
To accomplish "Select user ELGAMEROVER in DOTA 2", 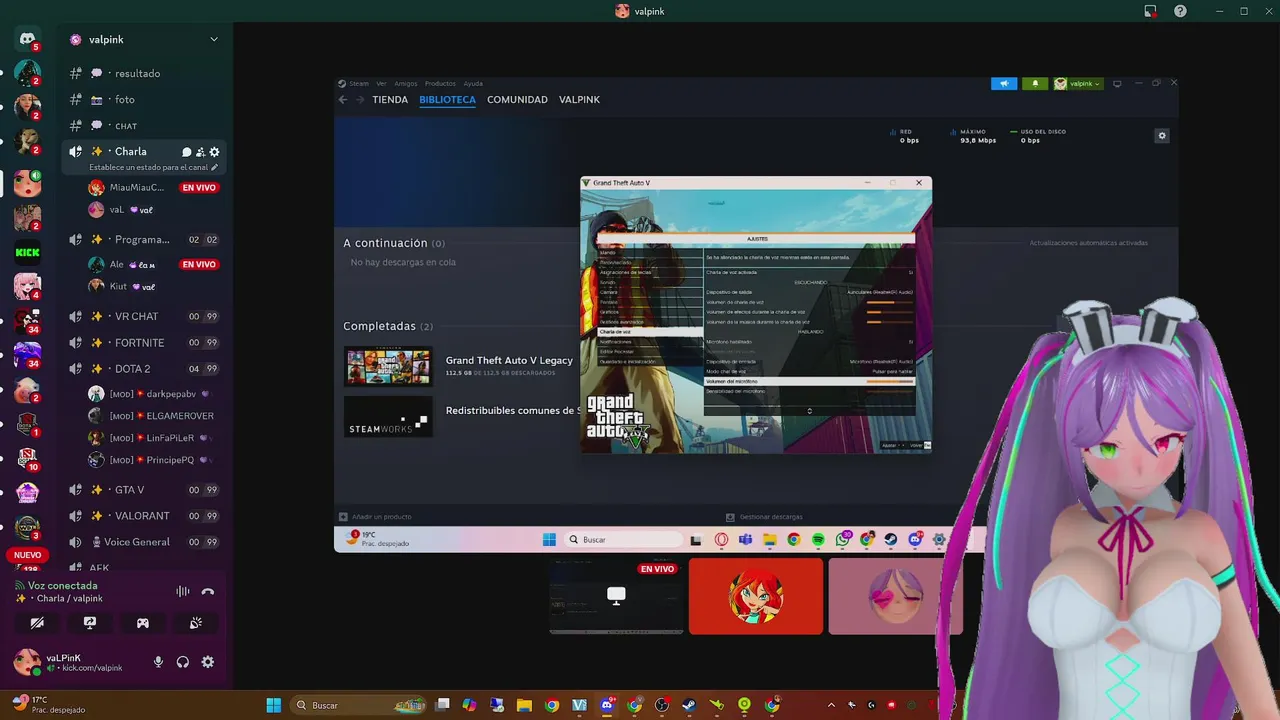I will pyautogui.click(x=150, y=416).
